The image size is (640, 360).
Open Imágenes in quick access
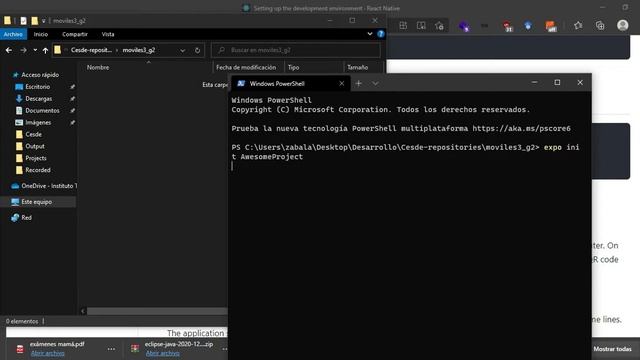click(38, 122)
